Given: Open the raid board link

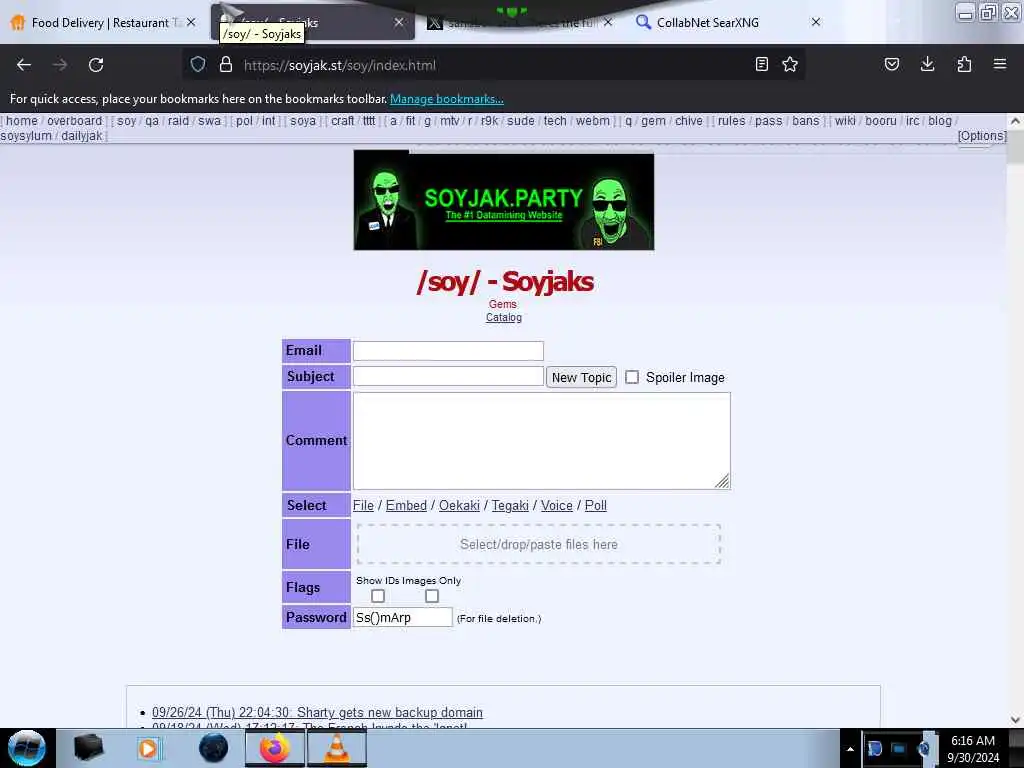Looking at the screenshot, I should (x=178, y=121).
